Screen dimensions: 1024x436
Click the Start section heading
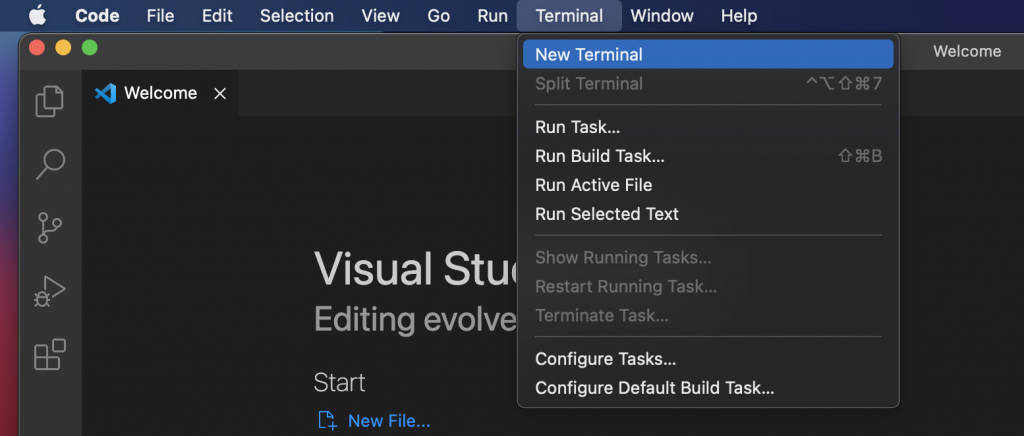coord(339,382)
